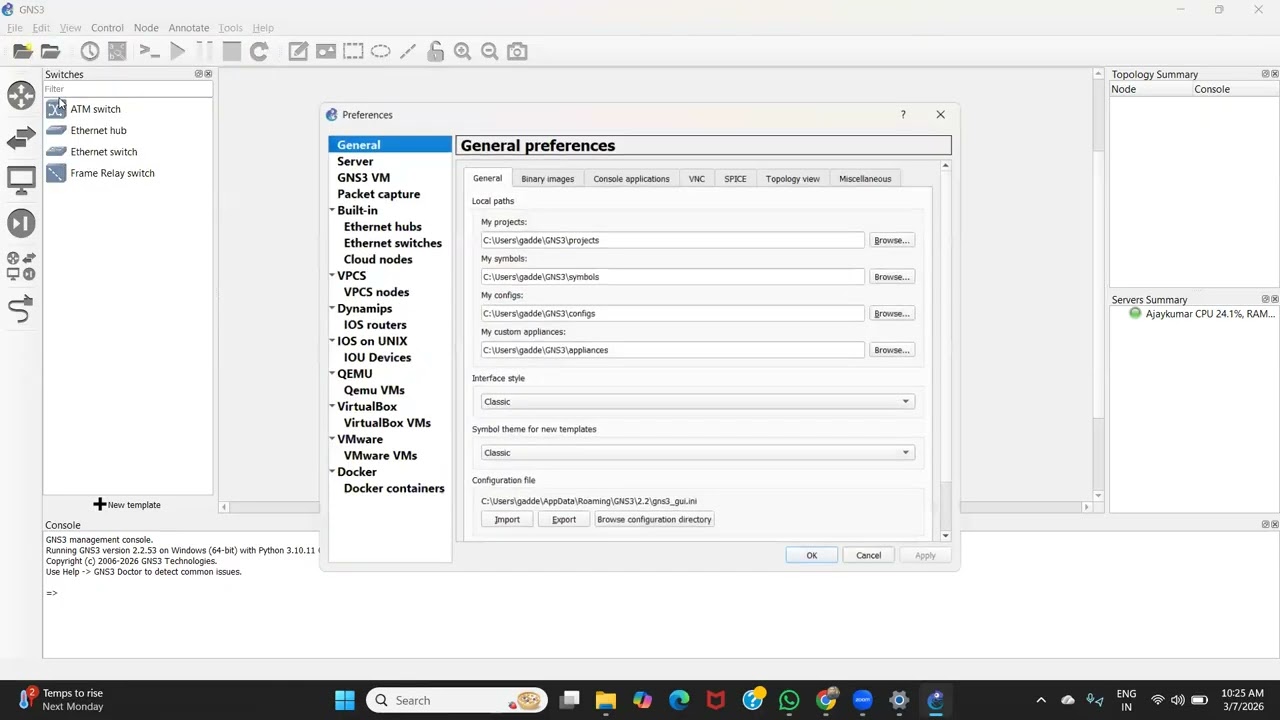Click New template link
Viewport: 1280px width, 720px height.
point(127,505)
